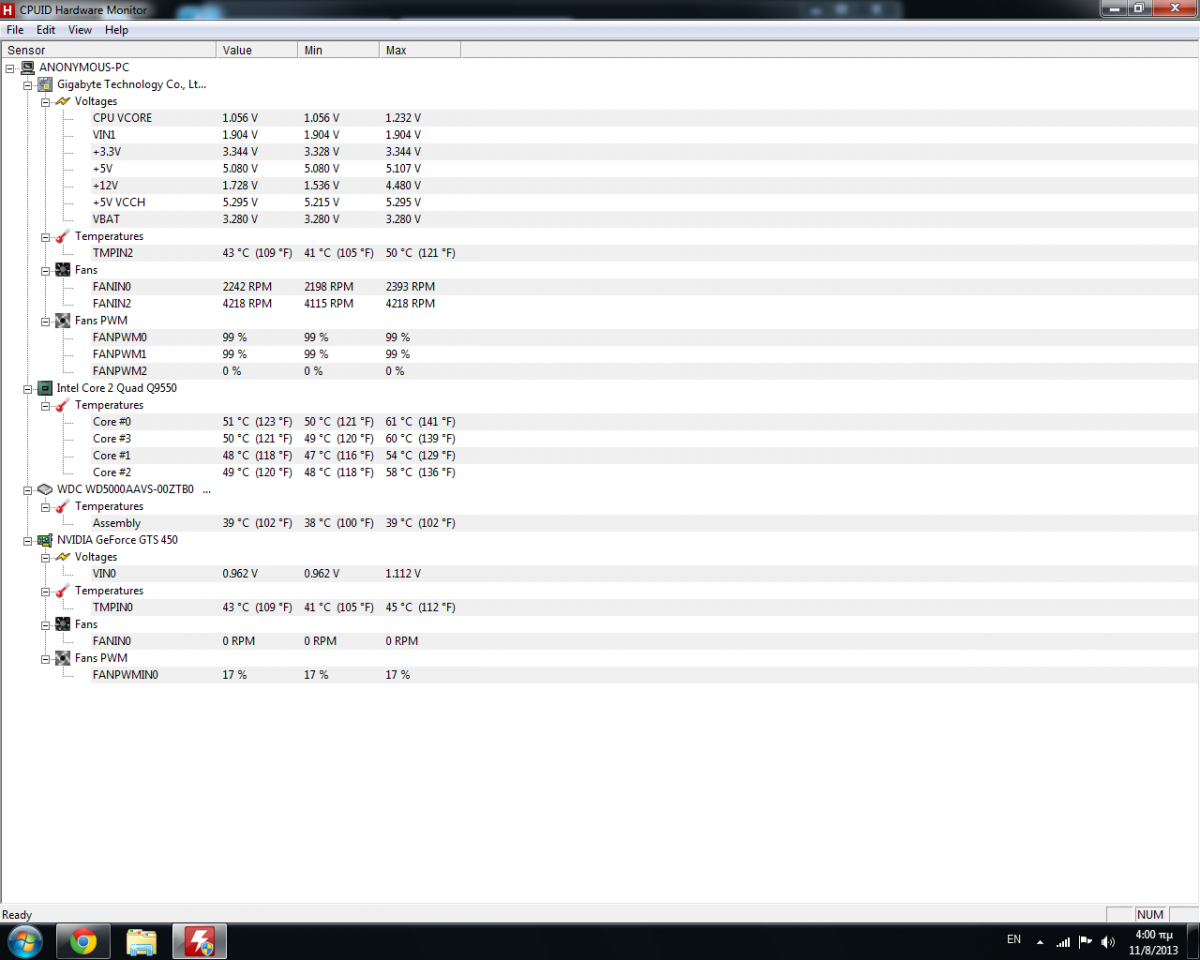
Task: Click the volume speaker tray icon
Action: click(1108, 941)
